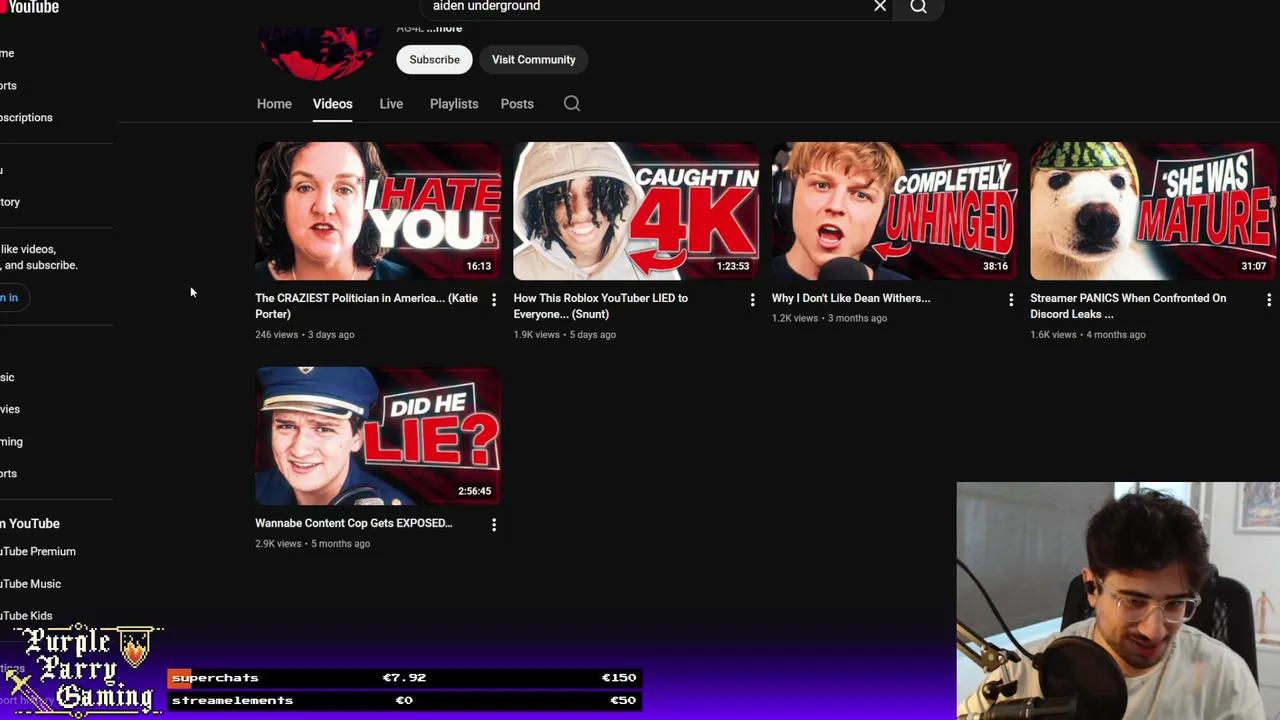Open the 'COMPLETELY UNHINGED' thumbnail
Screen dimensions: 1280x720
895,211
